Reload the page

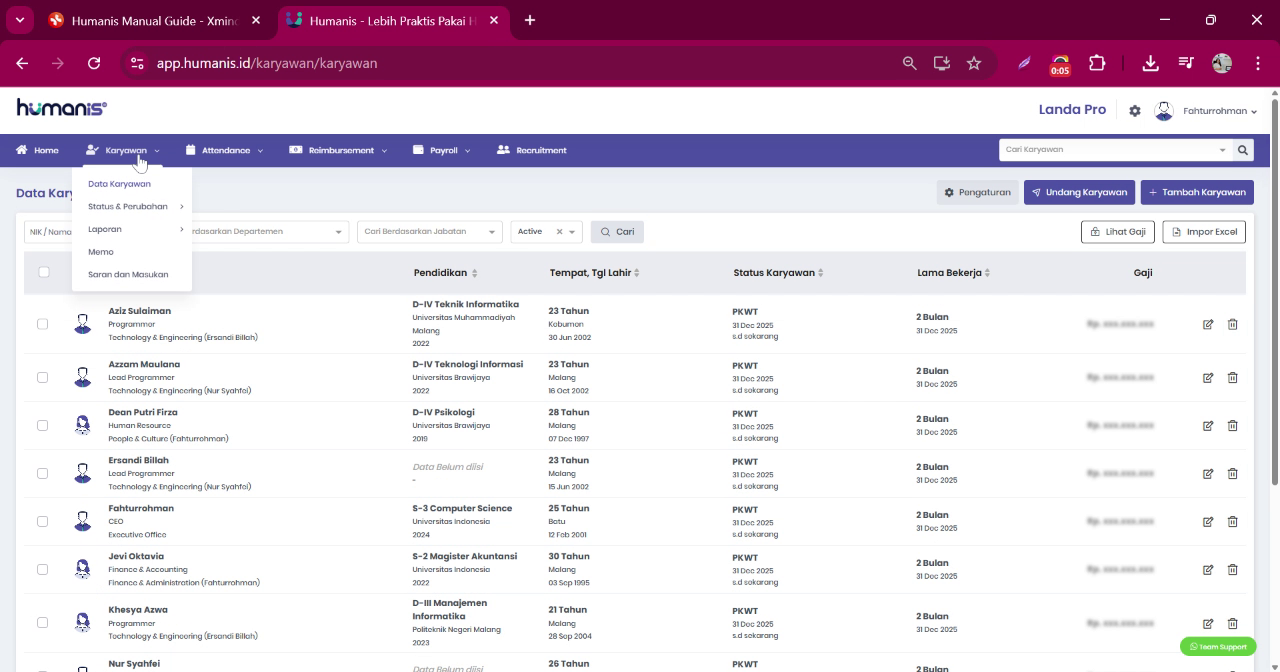[94, 63]
